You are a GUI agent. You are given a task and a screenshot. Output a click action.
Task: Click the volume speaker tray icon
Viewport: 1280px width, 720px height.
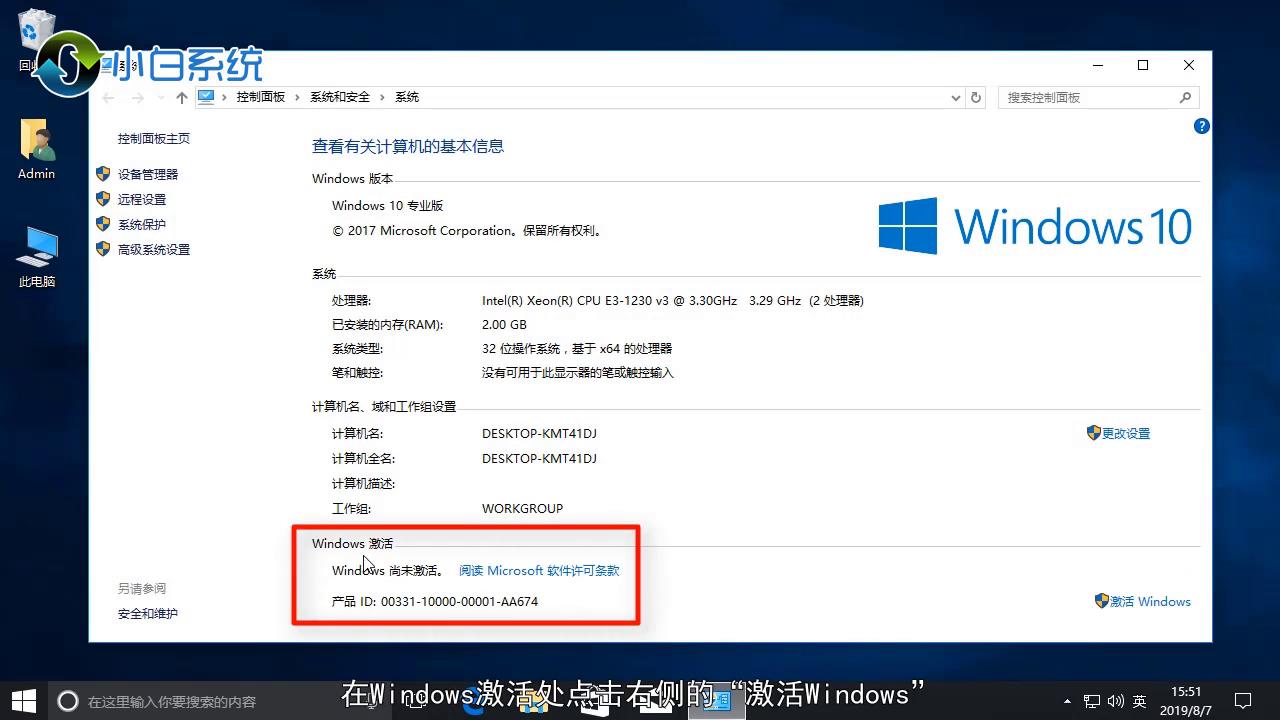(1116, 701)
